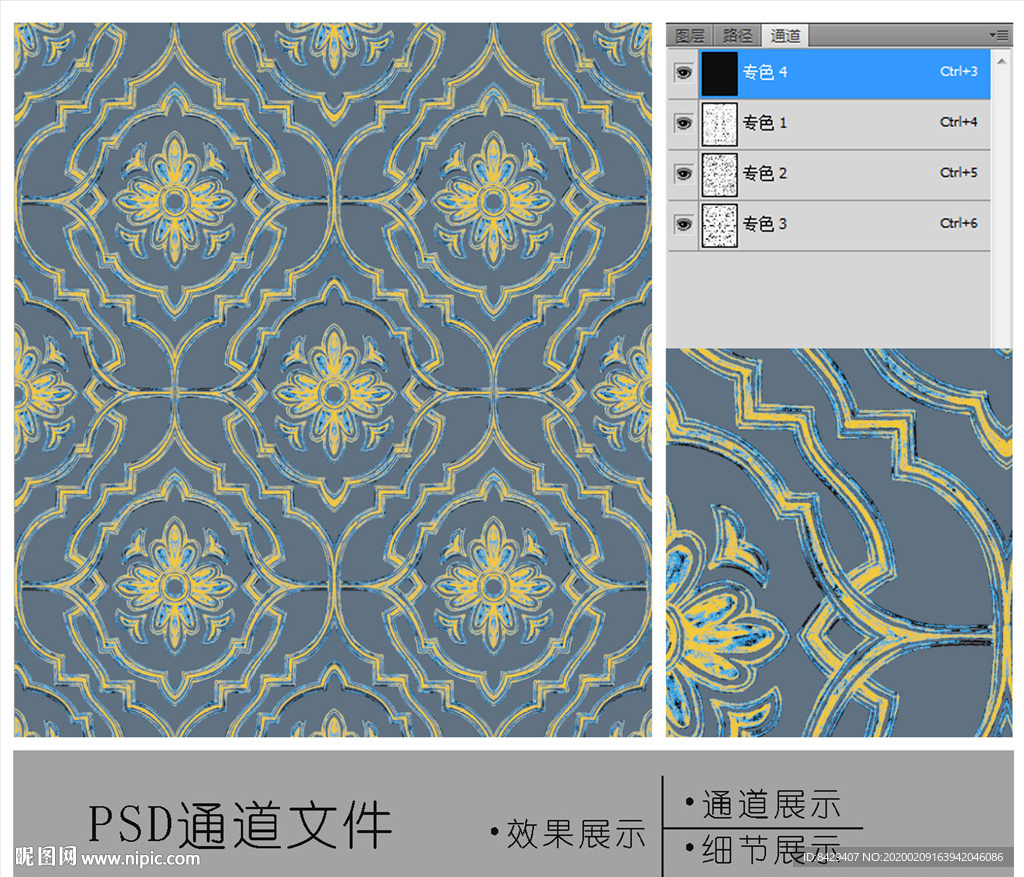Viewport: 1024px width, 877px height.
Task: Toggle visibility of 专色 2 channel
Action: point(683,174)
